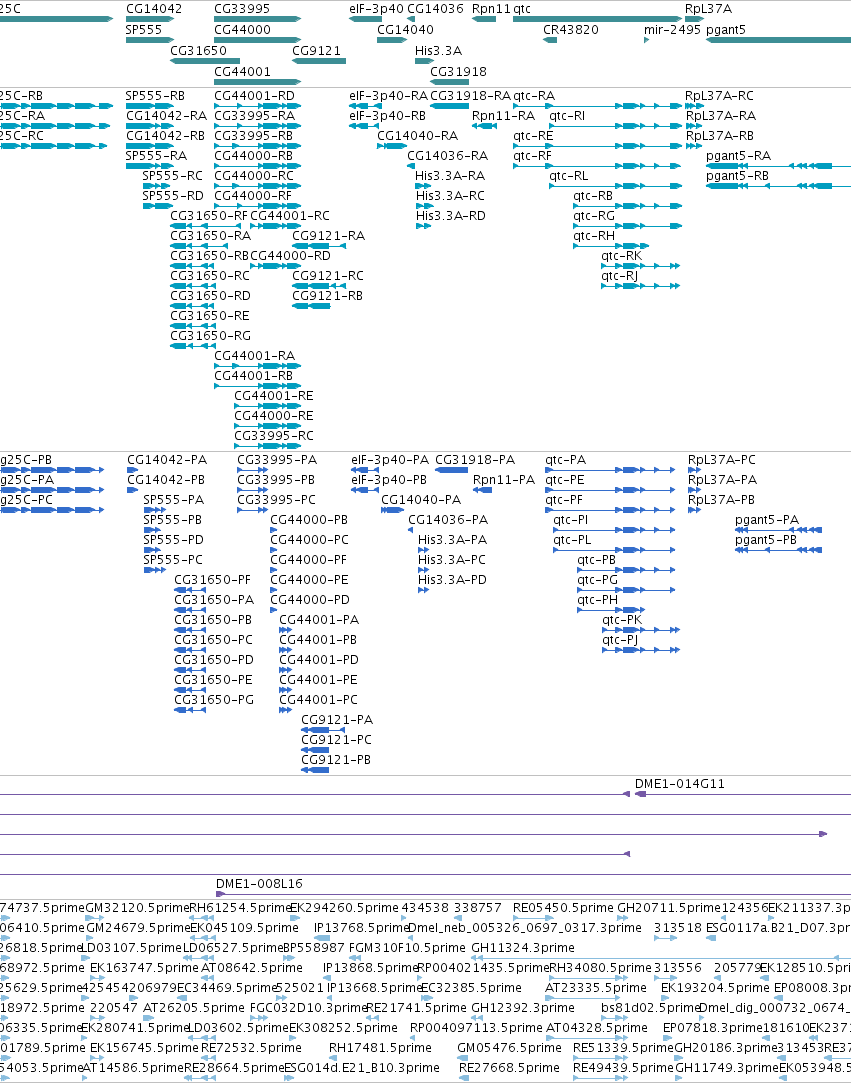Click transcript His3.3A-RD

(x=450, y=216)
